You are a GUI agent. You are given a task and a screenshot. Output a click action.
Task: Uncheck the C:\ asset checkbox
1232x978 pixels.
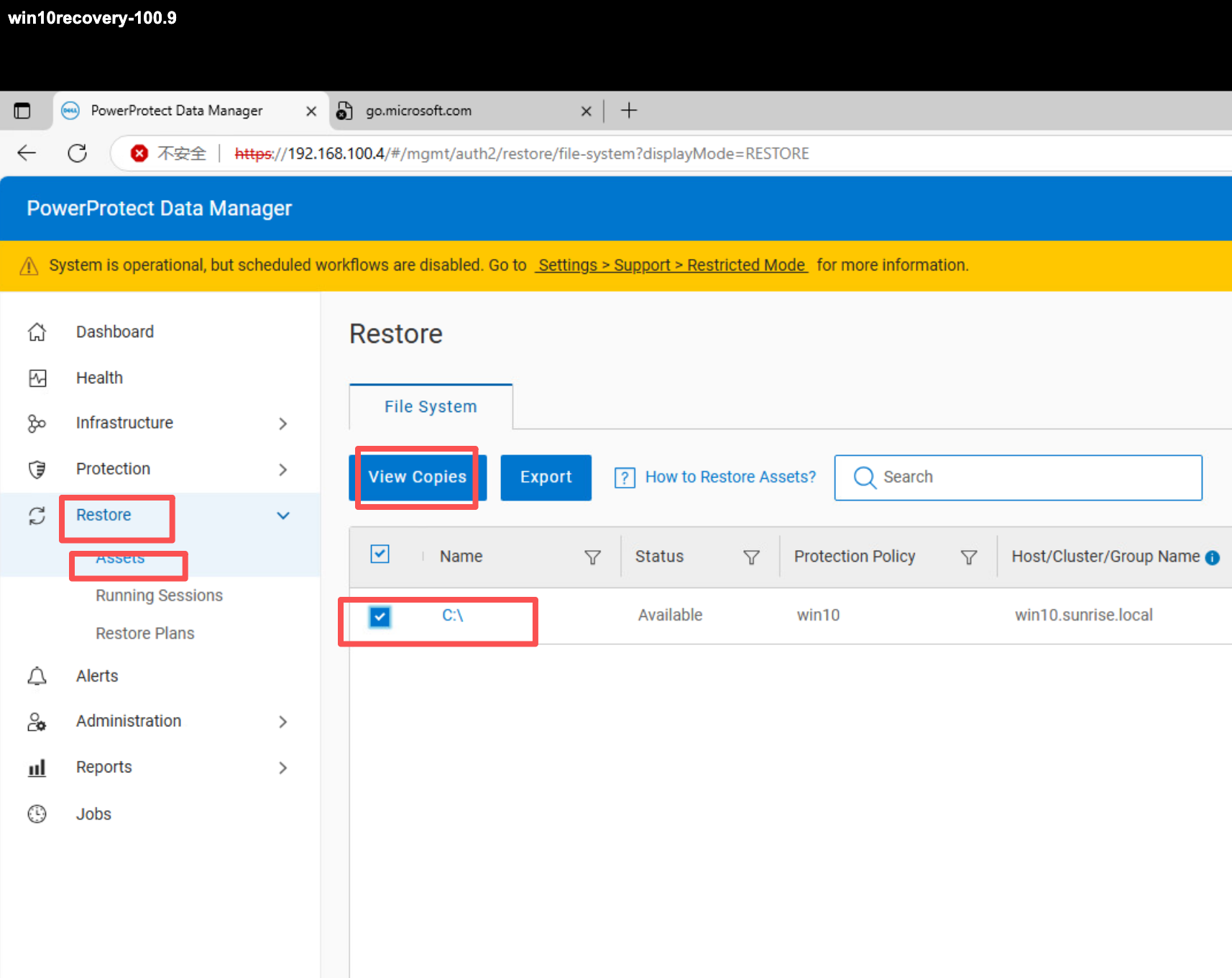[380, 616]
